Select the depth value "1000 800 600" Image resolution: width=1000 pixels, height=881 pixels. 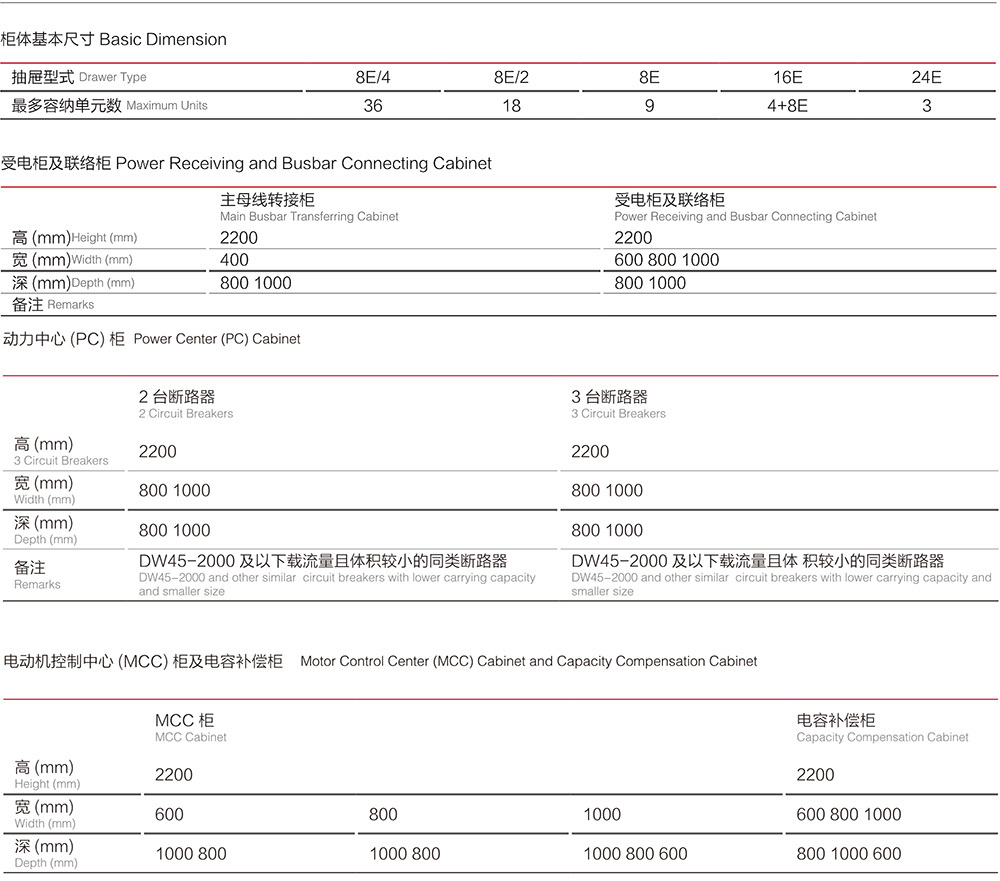[635, 854]
